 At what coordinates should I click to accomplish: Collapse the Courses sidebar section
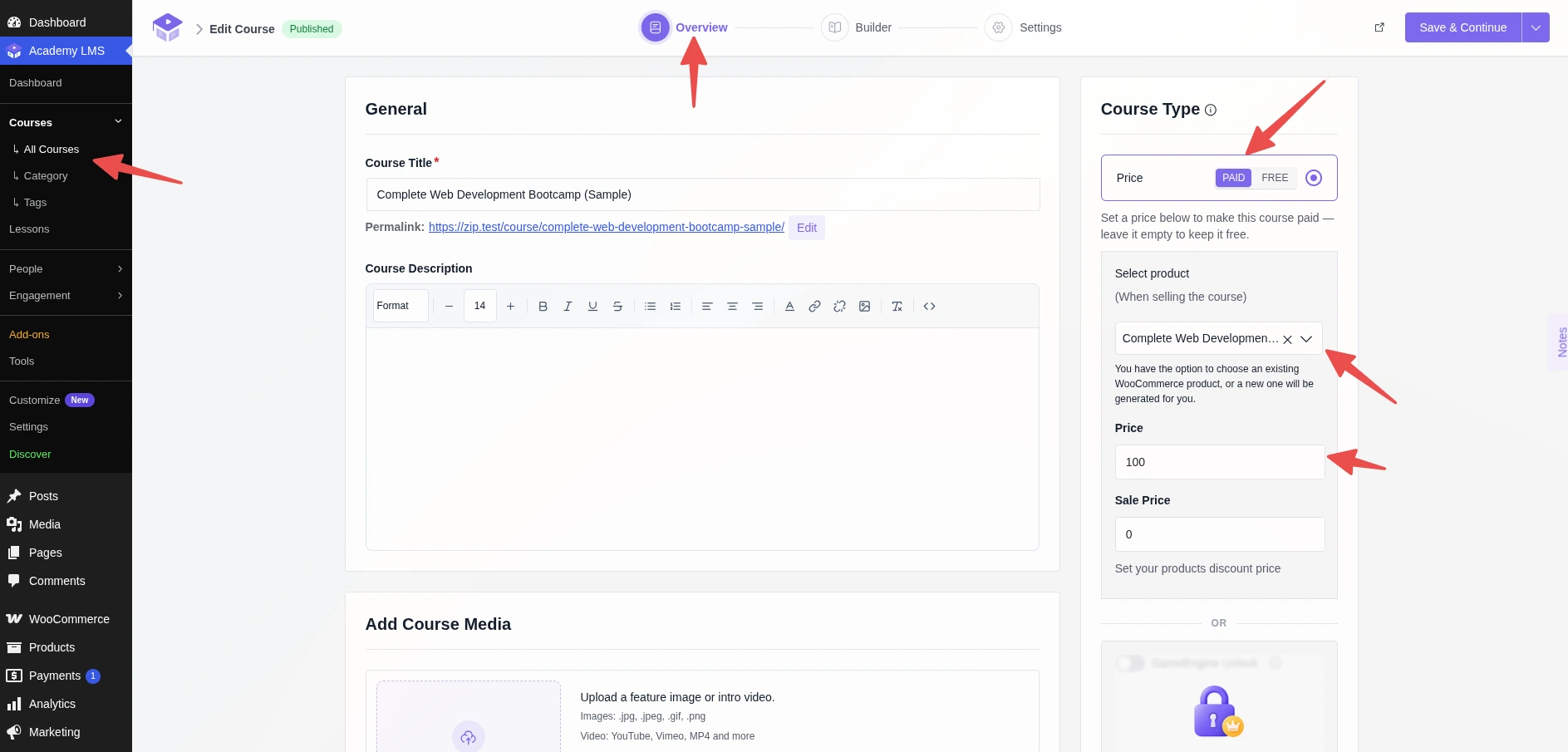(118, 122)
